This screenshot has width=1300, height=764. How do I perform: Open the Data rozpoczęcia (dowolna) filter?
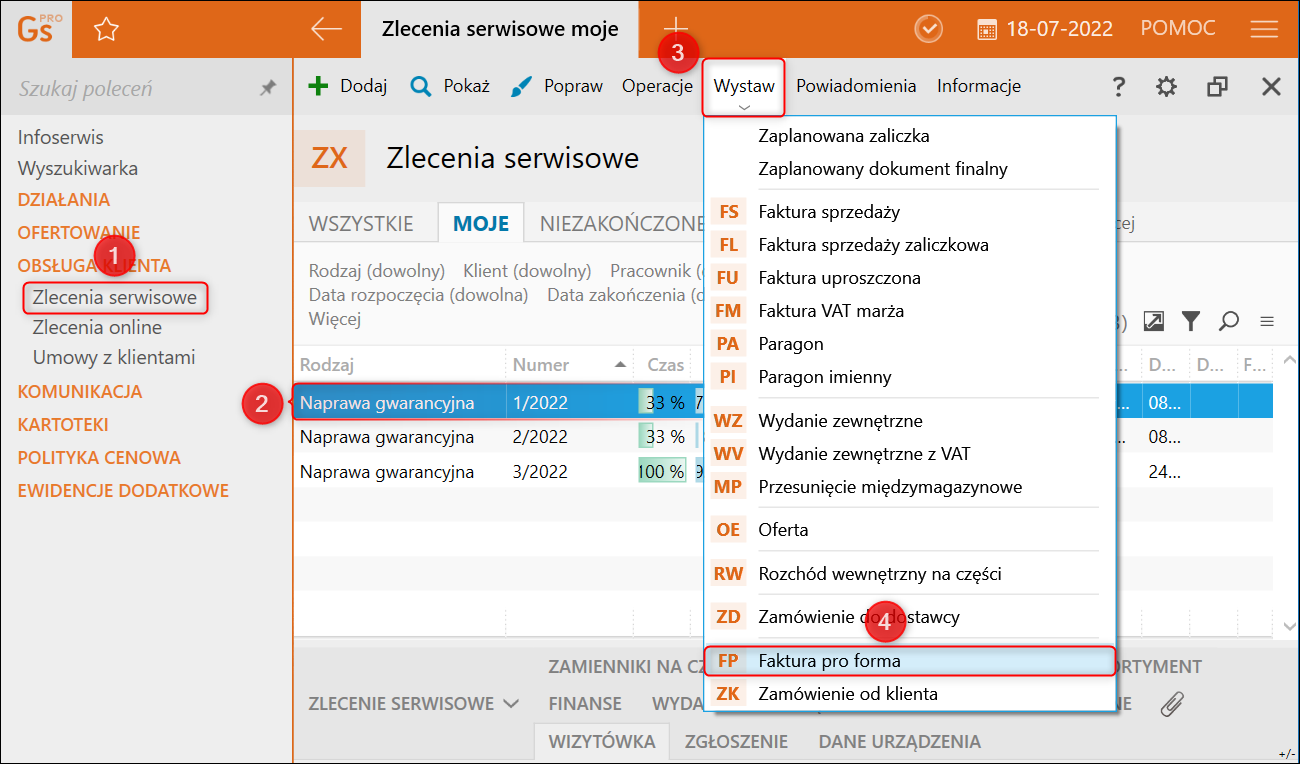pyautogui.click(x=419, y=295)
